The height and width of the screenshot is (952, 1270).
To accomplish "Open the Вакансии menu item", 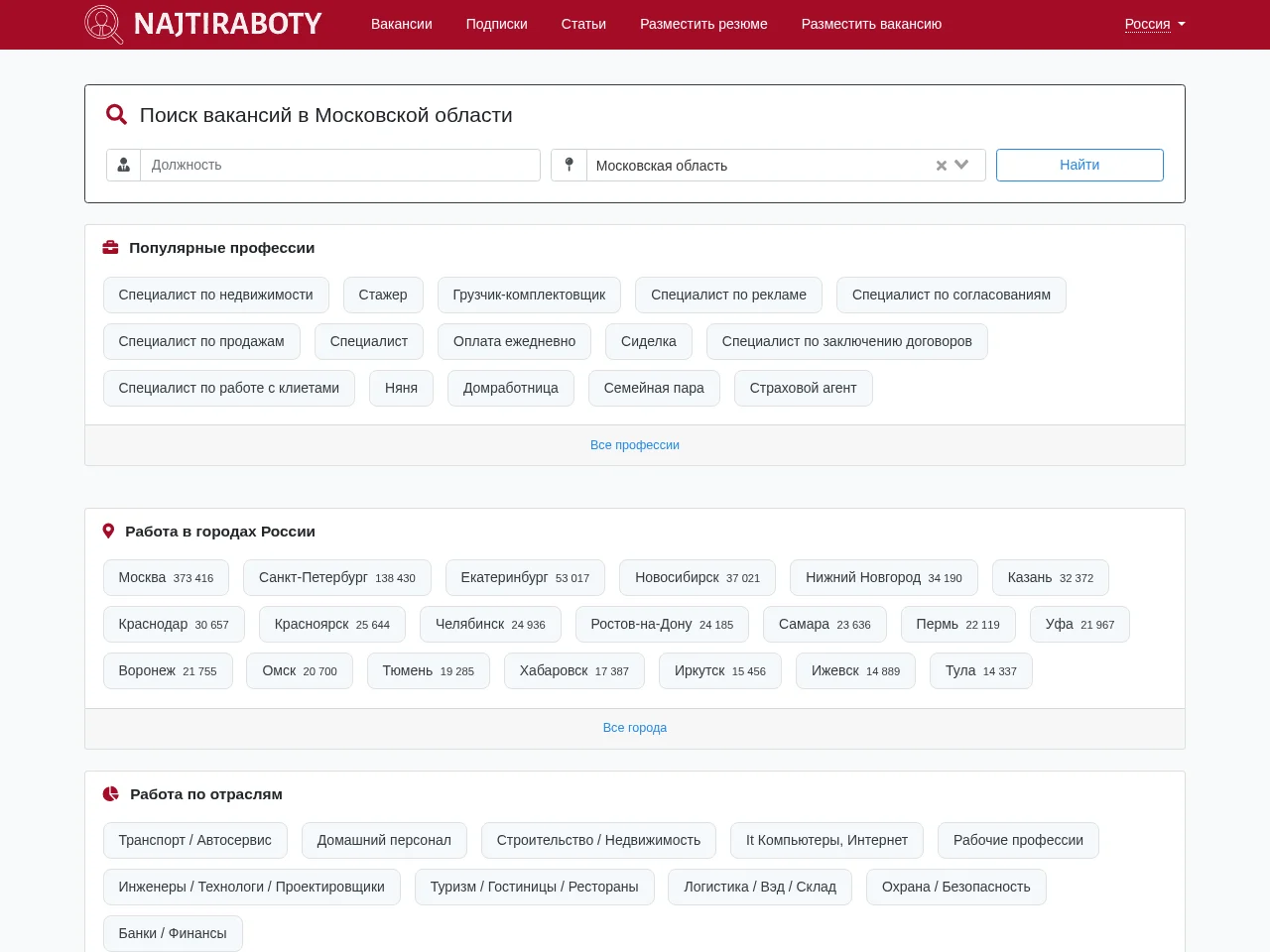I will coord(402,24).
